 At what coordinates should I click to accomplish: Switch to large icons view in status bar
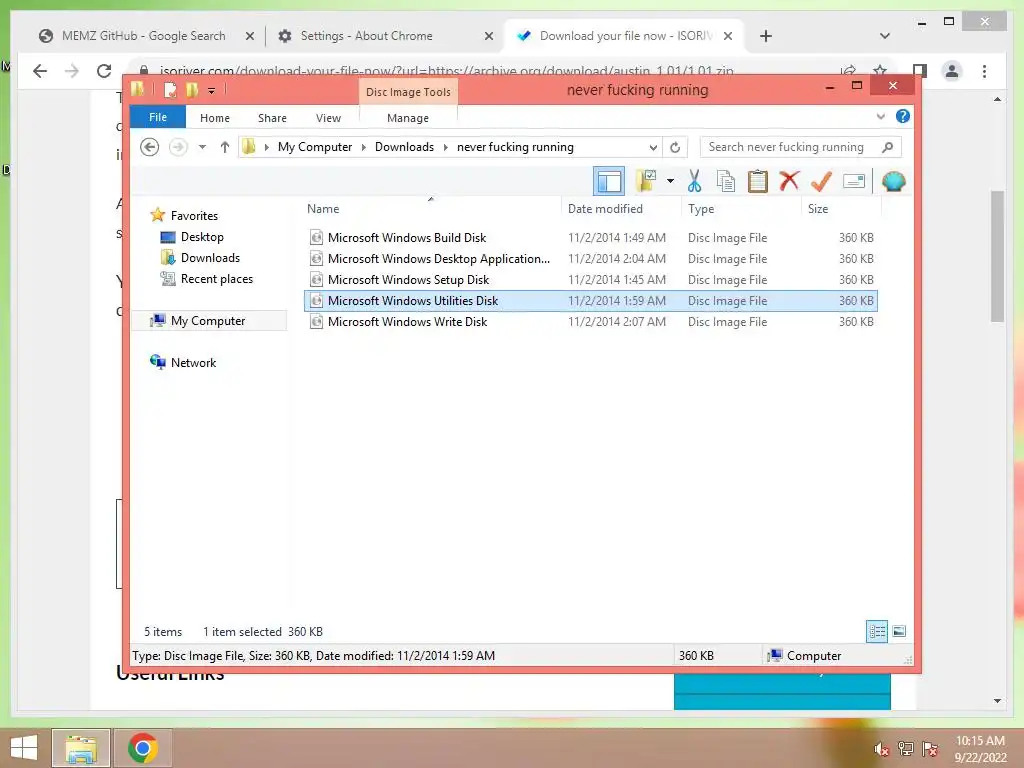[x=899, y=631]
